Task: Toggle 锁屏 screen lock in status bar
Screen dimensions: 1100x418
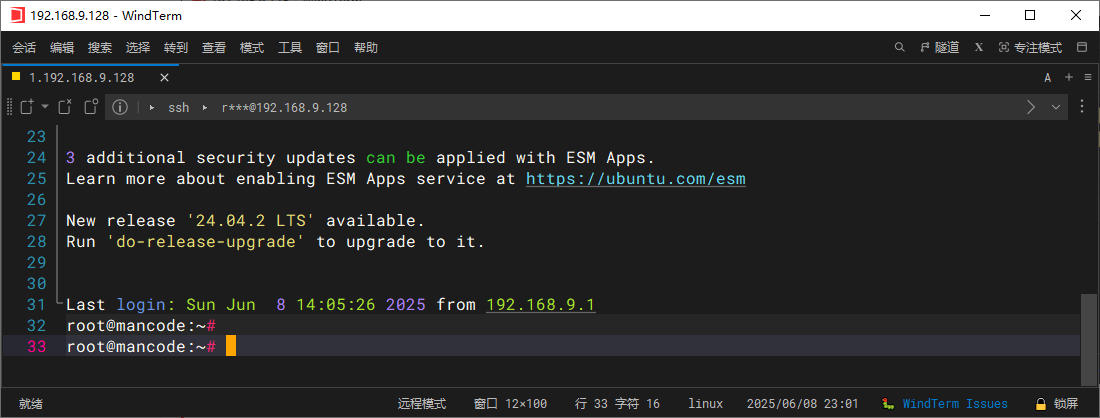Action: click(x=1058, y=404)
